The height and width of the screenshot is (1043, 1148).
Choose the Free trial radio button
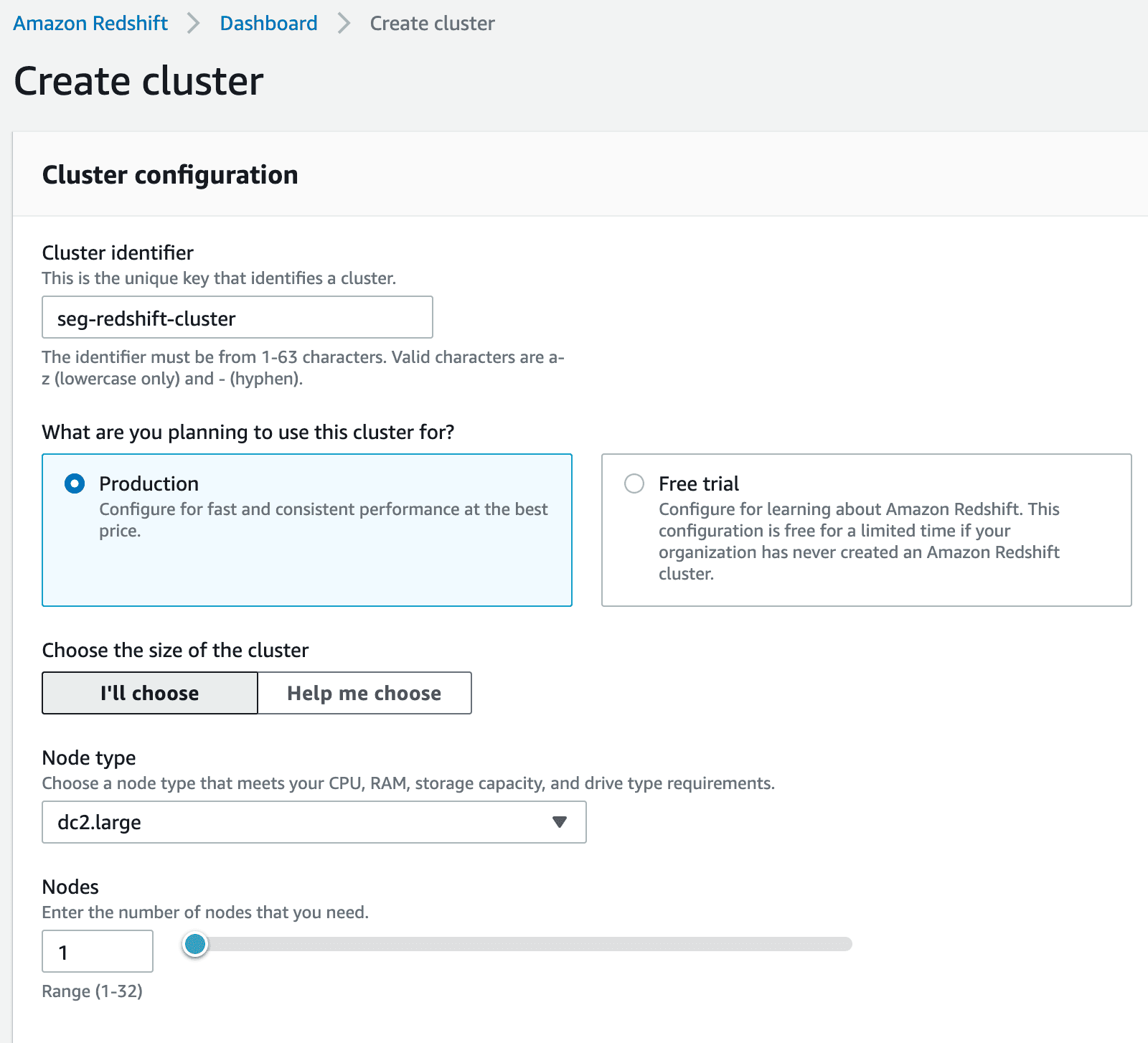[x=634, y=484]
